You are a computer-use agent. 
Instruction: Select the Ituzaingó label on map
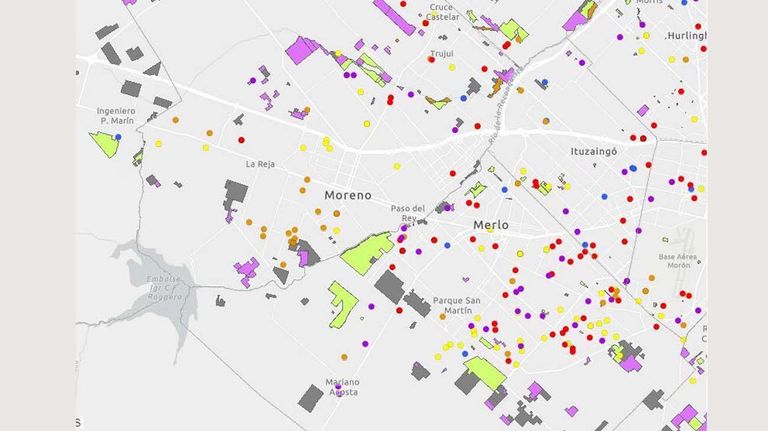(594, 152)
